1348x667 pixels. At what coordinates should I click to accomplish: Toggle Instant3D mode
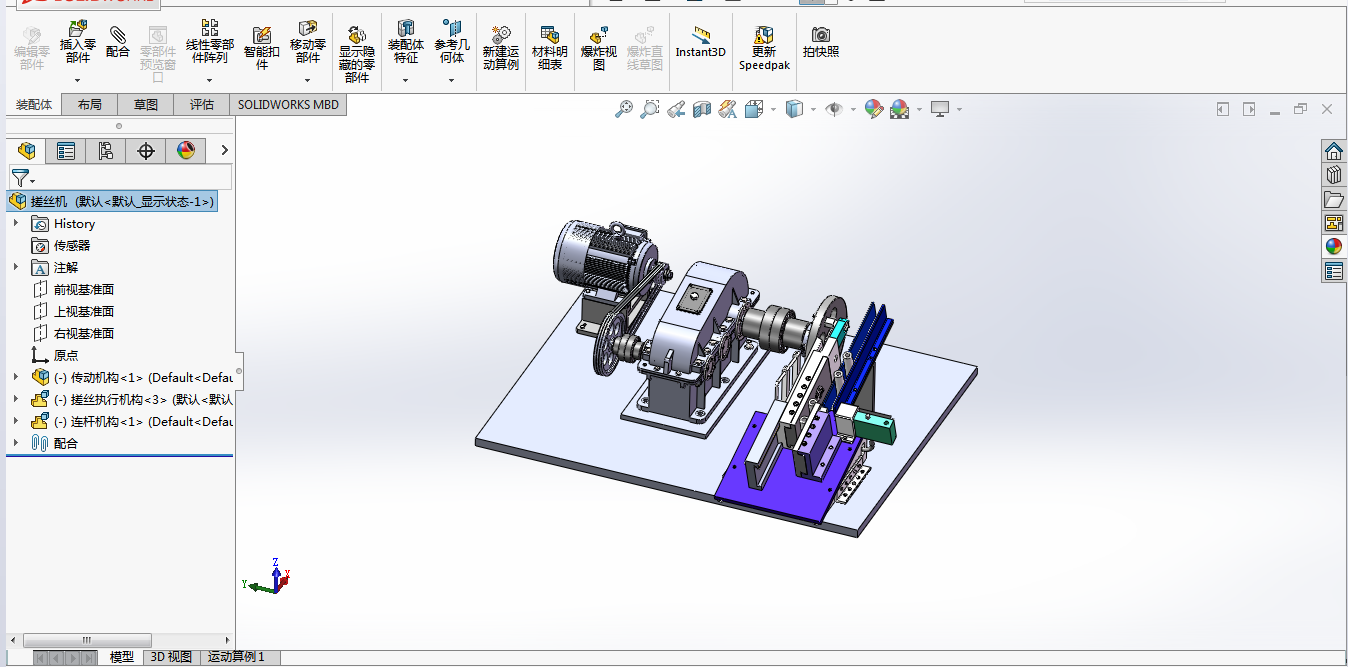pos(700,42)
